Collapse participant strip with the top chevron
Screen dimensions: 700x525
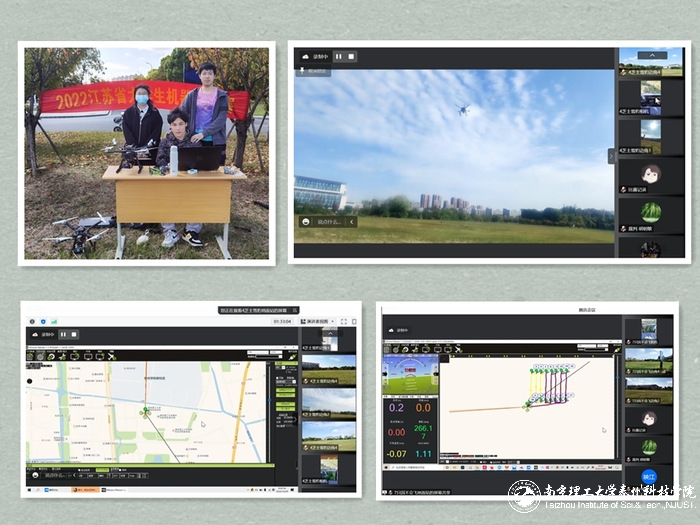pos(651,55)
